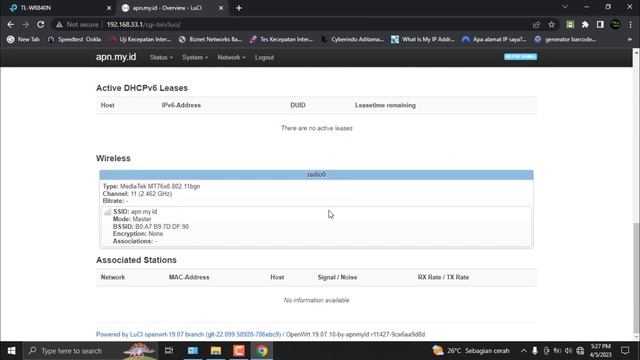640x360 pixels.
Task: Expand the Status dropdown menu
Action: [161, 58]
